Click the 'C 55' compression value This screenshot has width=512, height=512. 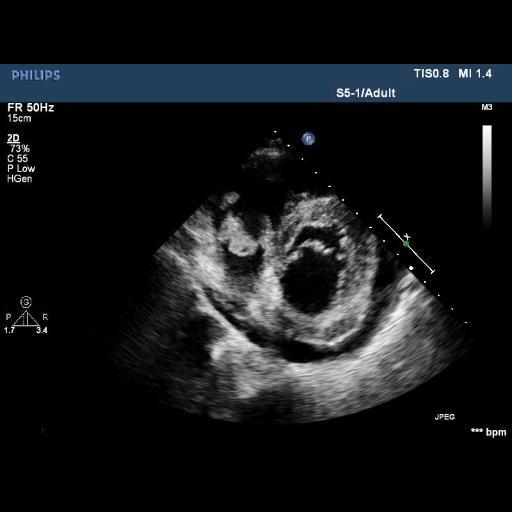click(18, 158)
